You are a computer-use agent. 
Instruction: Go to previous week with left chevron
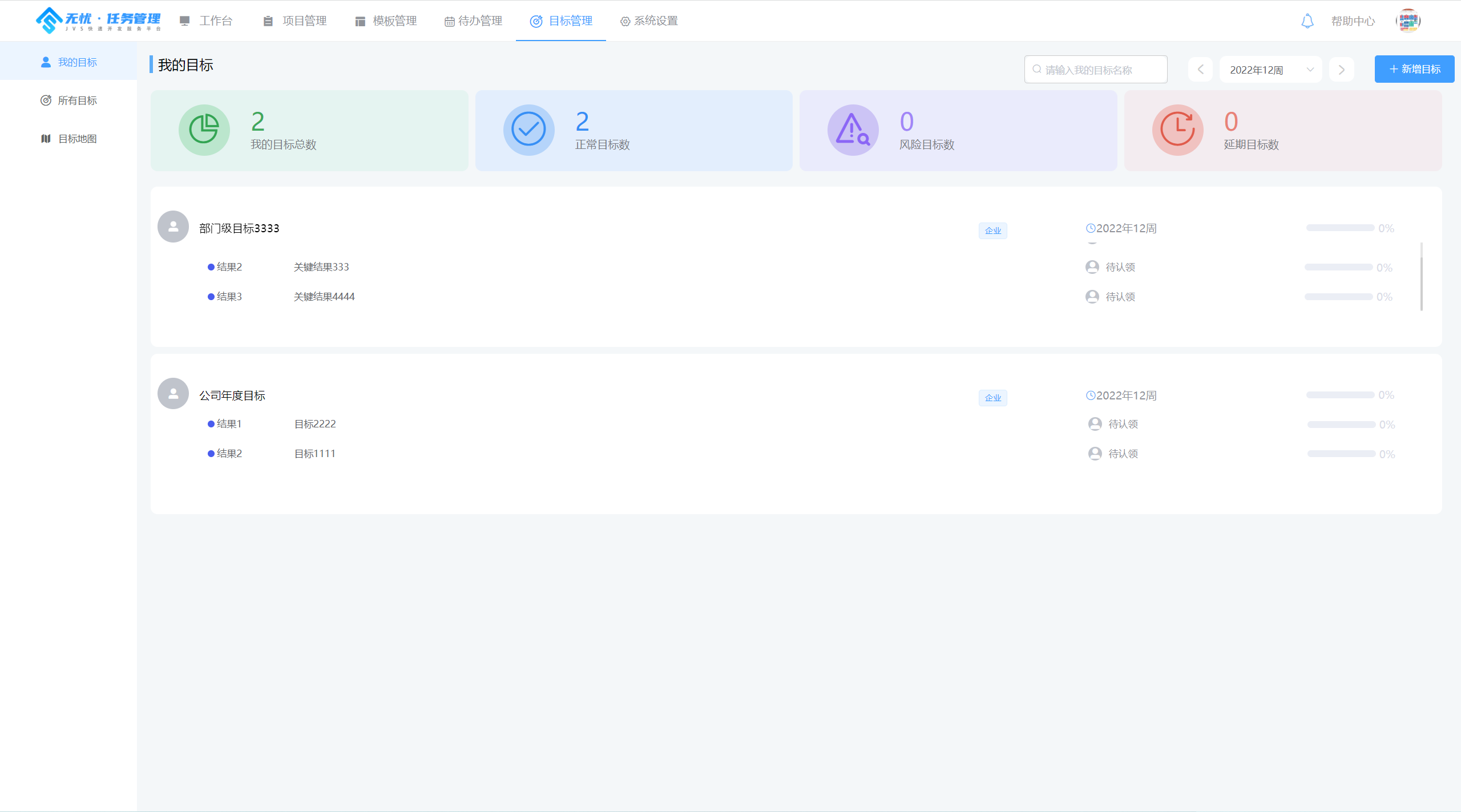pyautogui.click(x=1200, y=70)
